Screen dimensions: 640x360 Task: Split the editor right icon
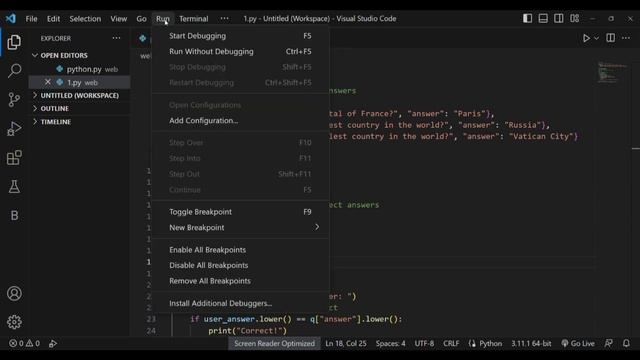611,38
